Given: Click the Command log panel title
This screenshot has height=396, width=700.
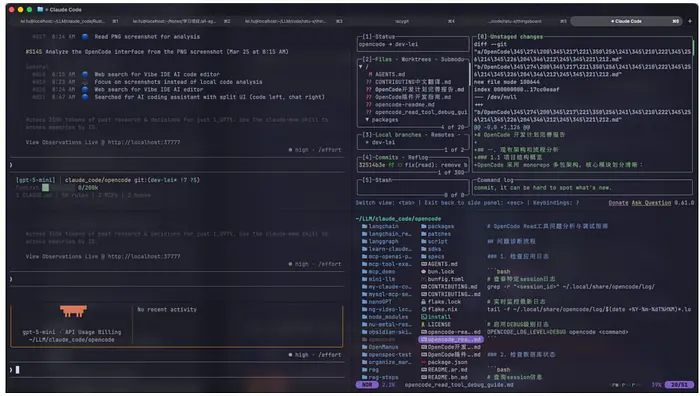Looking at the screenshot, I should [x=495, y=180].
